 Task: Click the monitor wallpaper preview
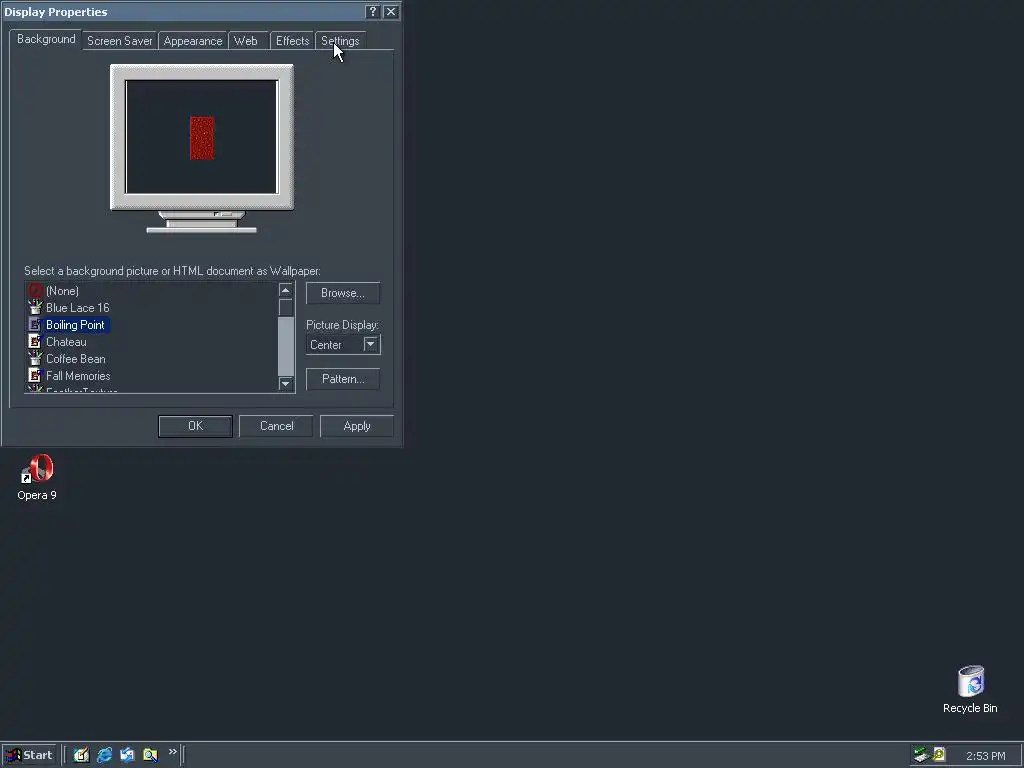(202, 137)
